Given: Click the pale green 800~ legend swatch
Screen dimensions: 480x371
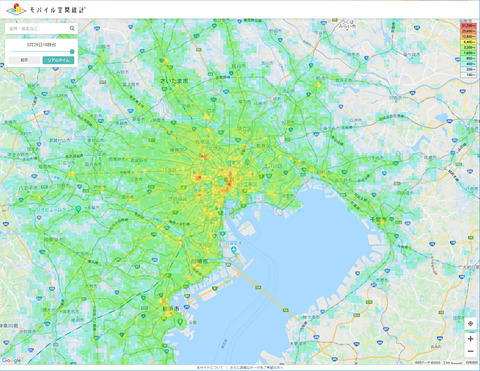Looking at the screenshot, I should tap(469, 58).
